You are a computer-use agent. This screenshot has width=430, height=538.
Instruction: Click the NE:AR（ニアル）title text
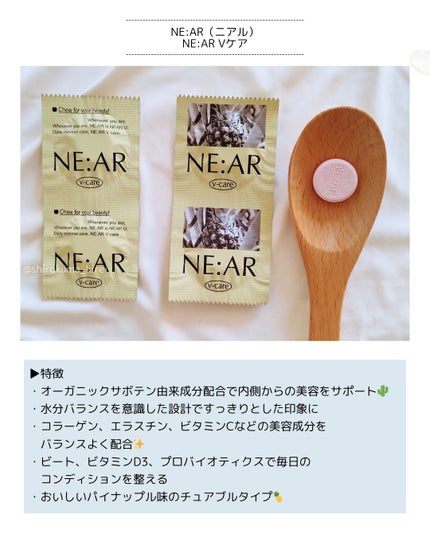[214, 32]
